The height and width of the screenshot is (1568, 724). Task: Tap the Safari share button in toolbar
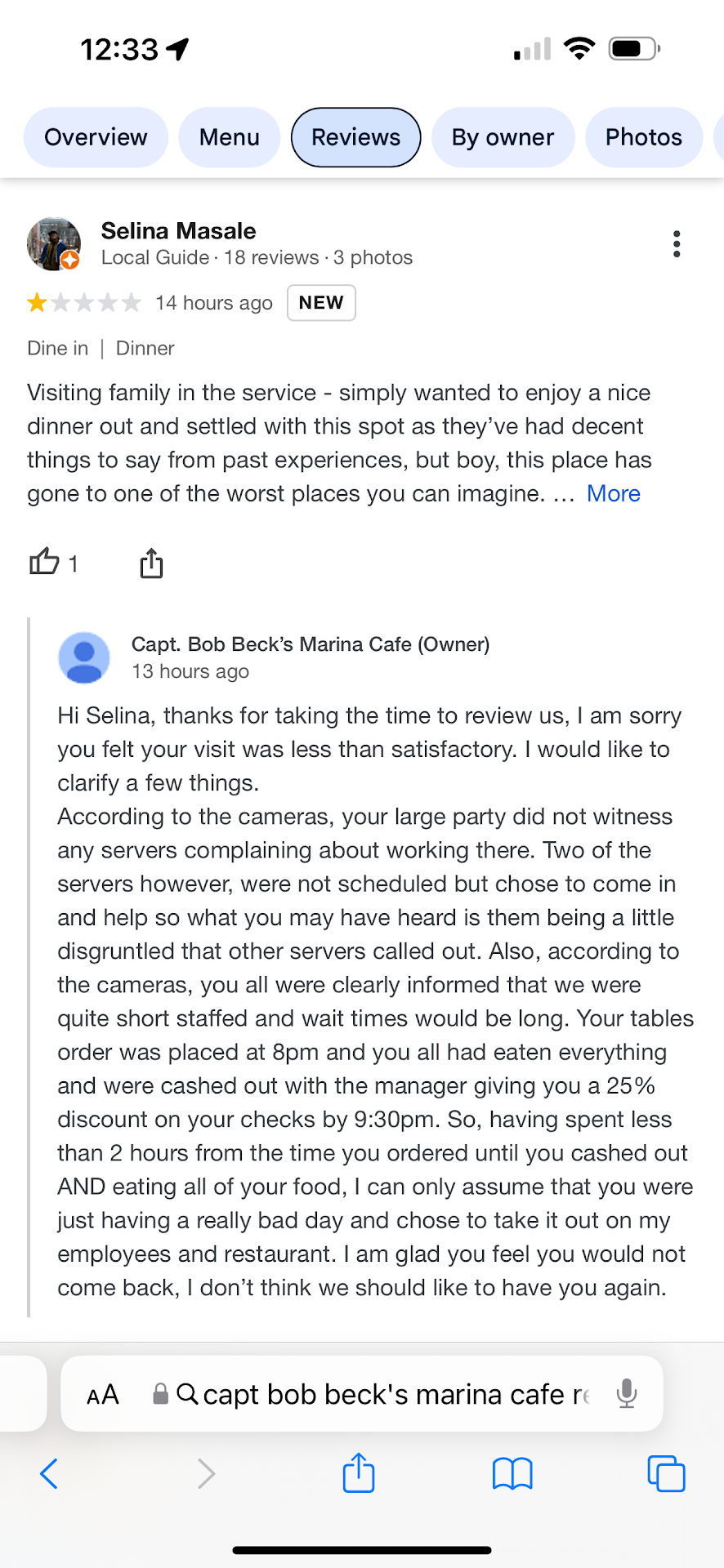click(x=359, y=1473)
